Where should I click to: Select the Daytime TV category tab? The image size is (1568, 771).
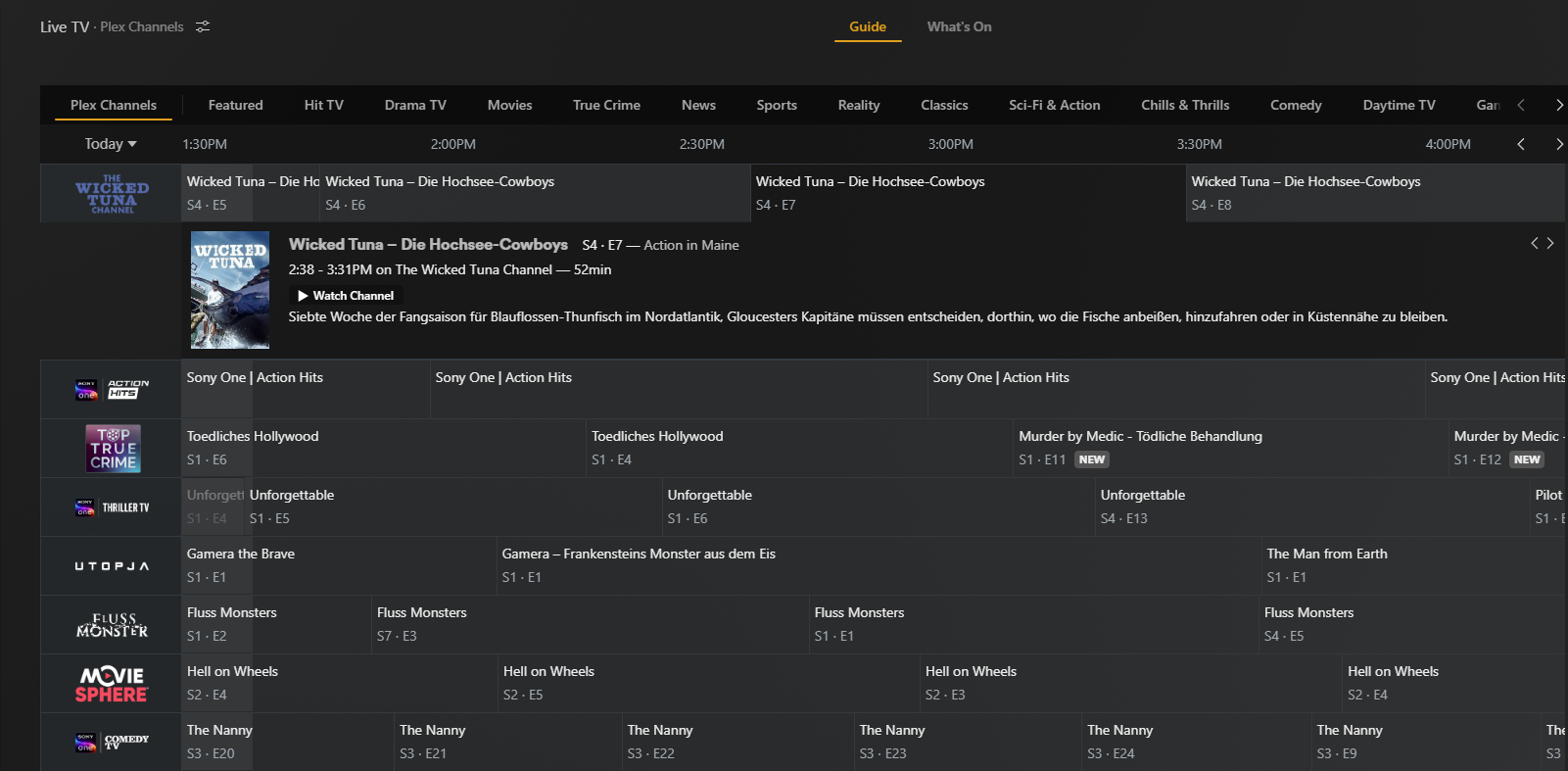[x=1400, y=105]
